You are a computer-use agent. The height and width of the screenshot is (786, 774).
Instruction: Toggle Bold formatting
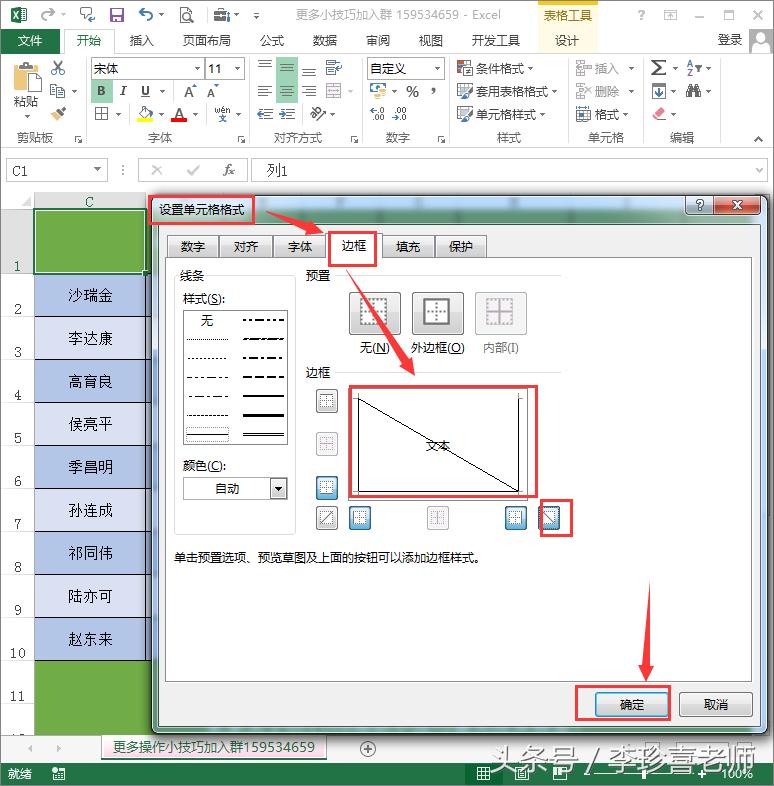coord(101,91)
